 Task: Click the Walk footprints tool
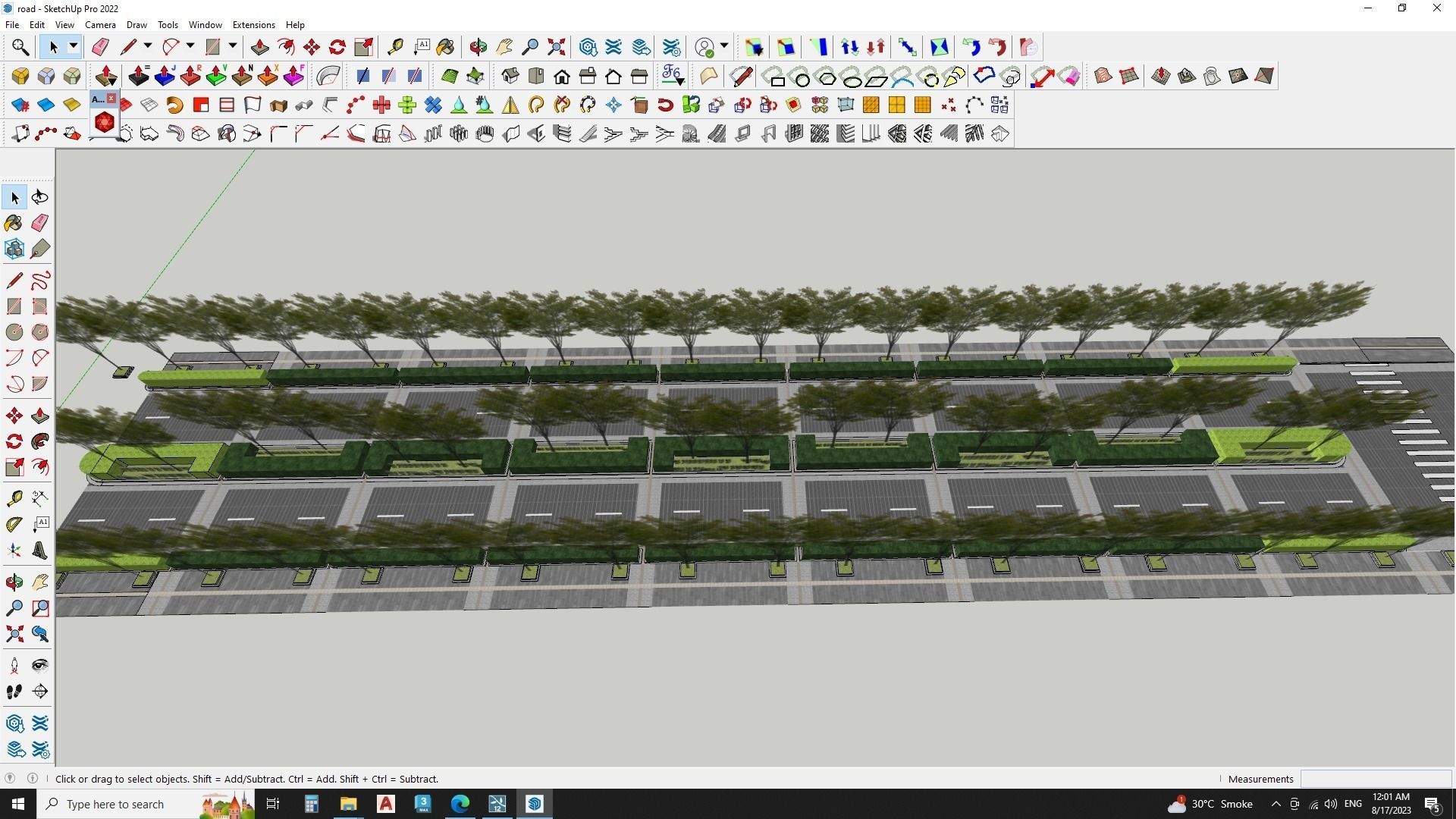point(14,692)
